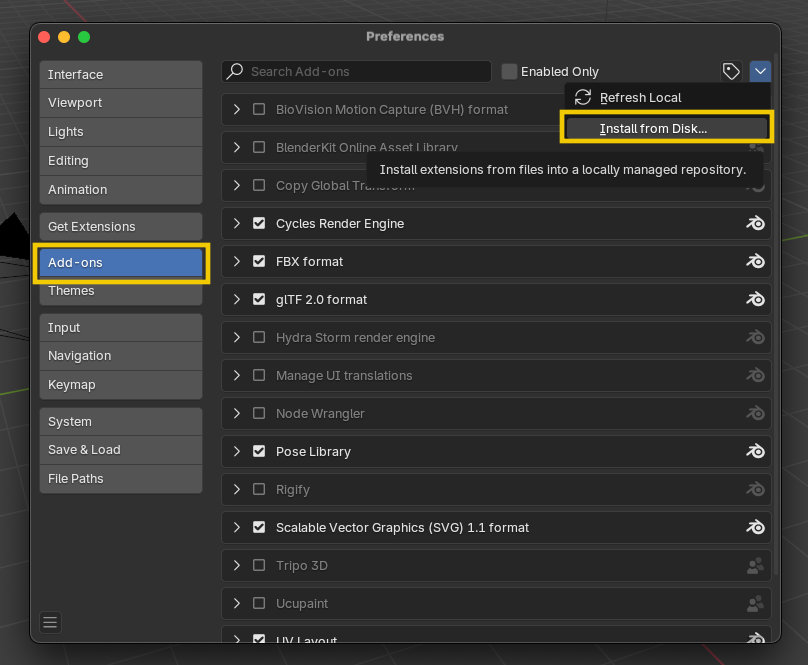Enable the Node Wrangler add-on
The image size is (808, 665).
coord(259,413)
